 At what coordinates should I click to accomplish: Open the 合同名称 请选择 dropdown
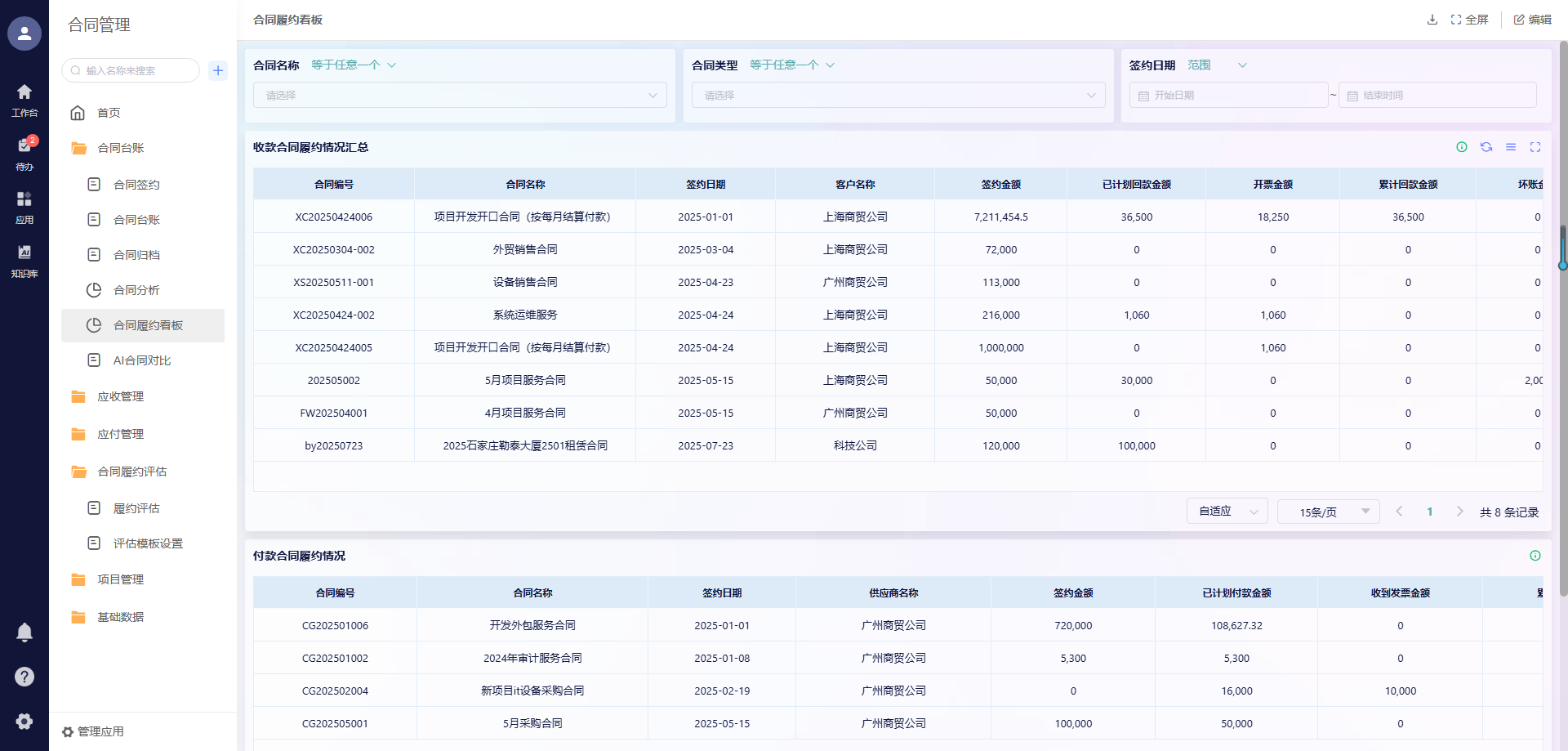tap(460, 96)
